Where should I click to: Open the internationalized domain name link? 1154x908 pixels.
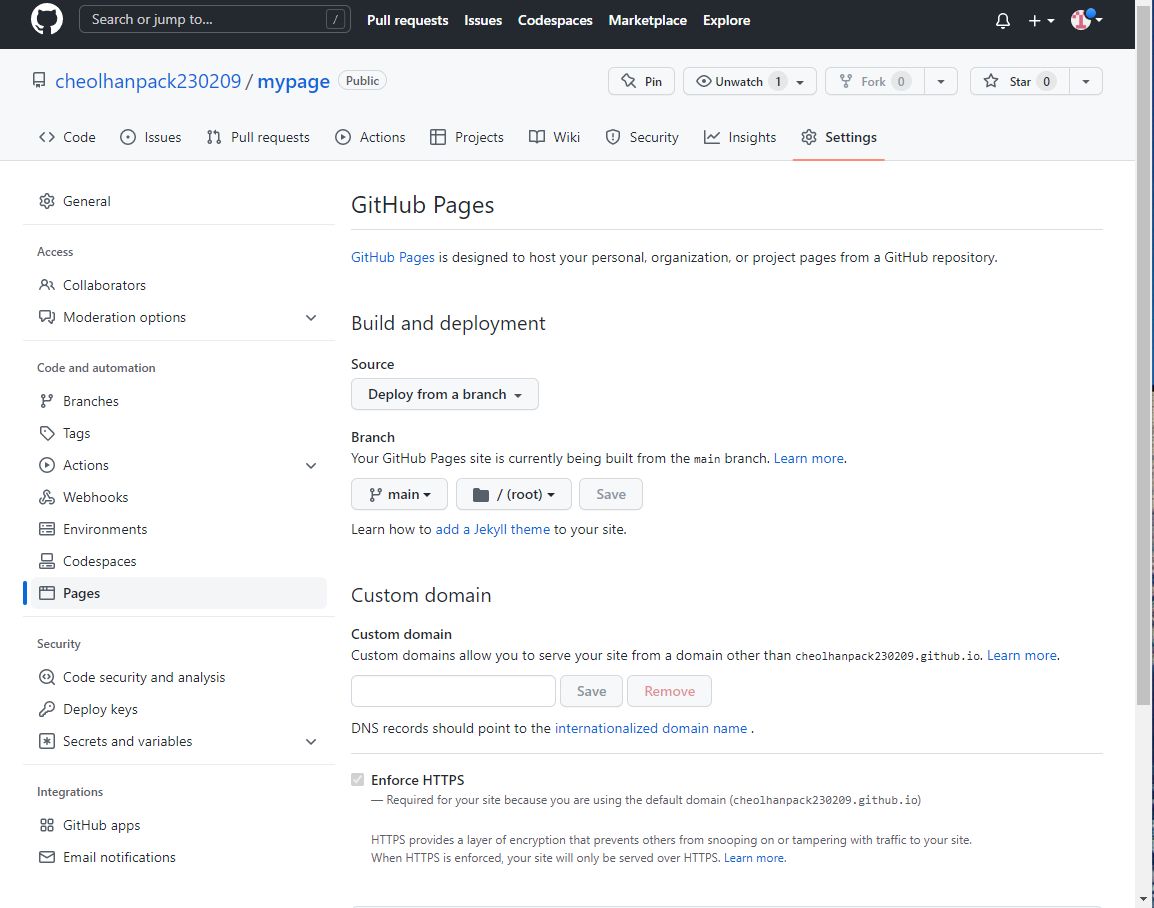[x=651, y=728]
